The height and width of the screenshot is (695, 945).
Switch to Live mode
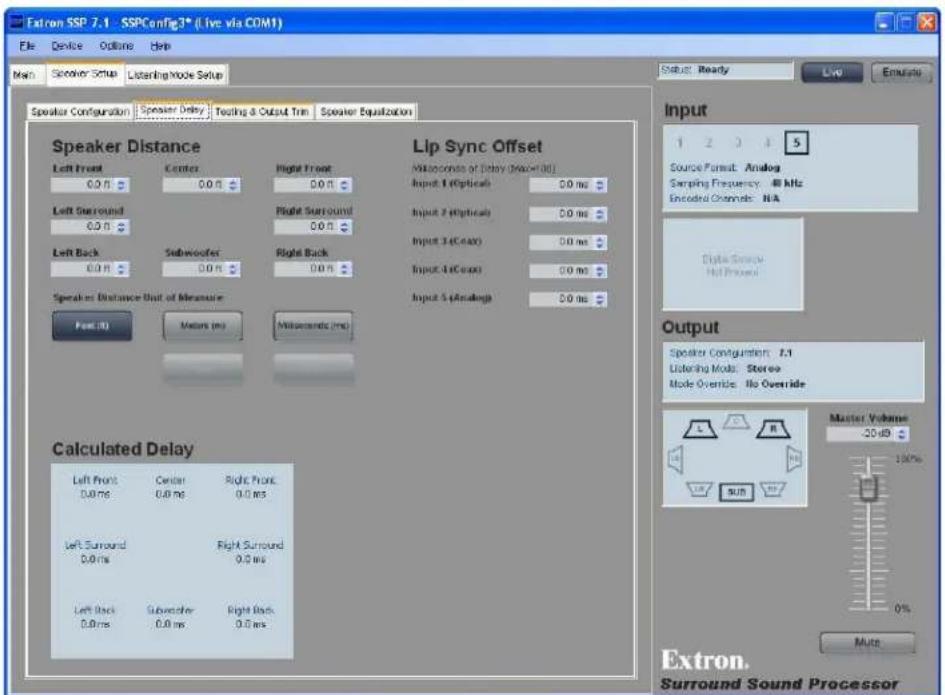pos(832,73)
